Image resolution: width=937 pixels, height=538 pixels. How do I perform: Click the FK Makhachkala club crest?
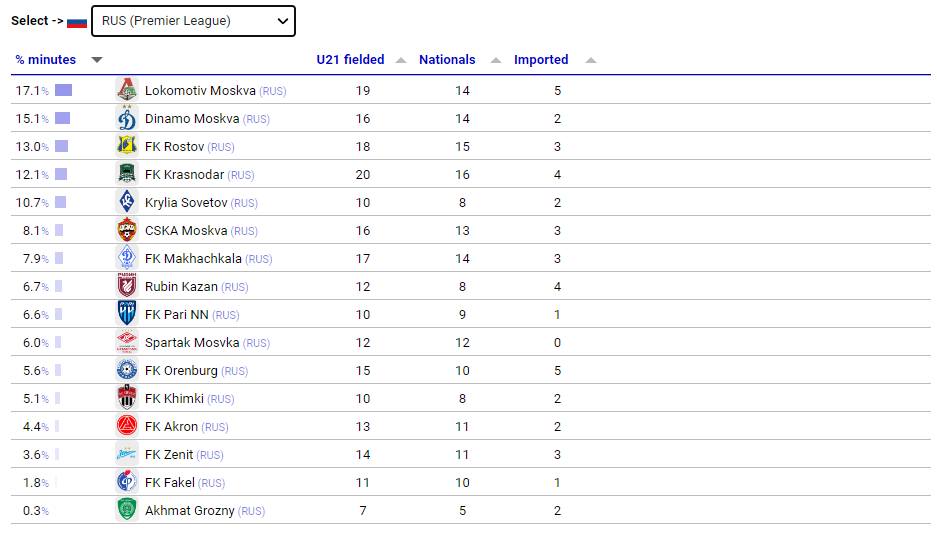(x=127, y=258)
